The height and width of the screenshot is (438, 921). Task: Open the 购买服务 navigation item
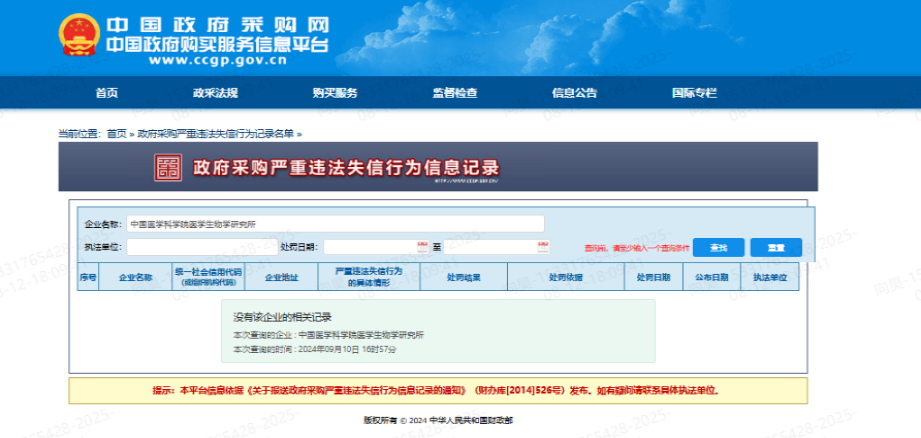point(335,93)
